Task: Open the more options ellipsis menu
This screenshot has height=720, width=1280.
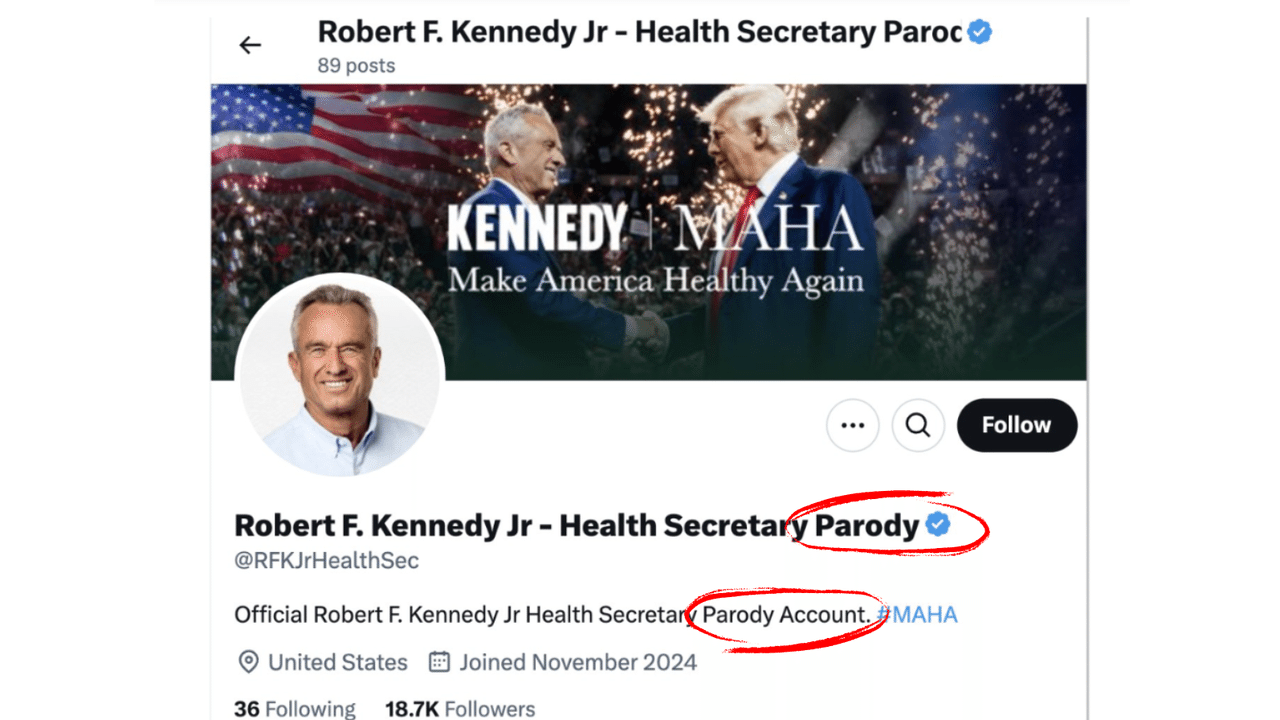Action: coord(852,425)
